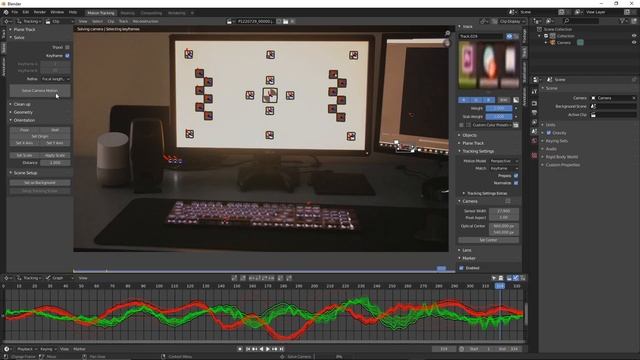Toggle the Prepass checkbox

click(x=516, y=176)
